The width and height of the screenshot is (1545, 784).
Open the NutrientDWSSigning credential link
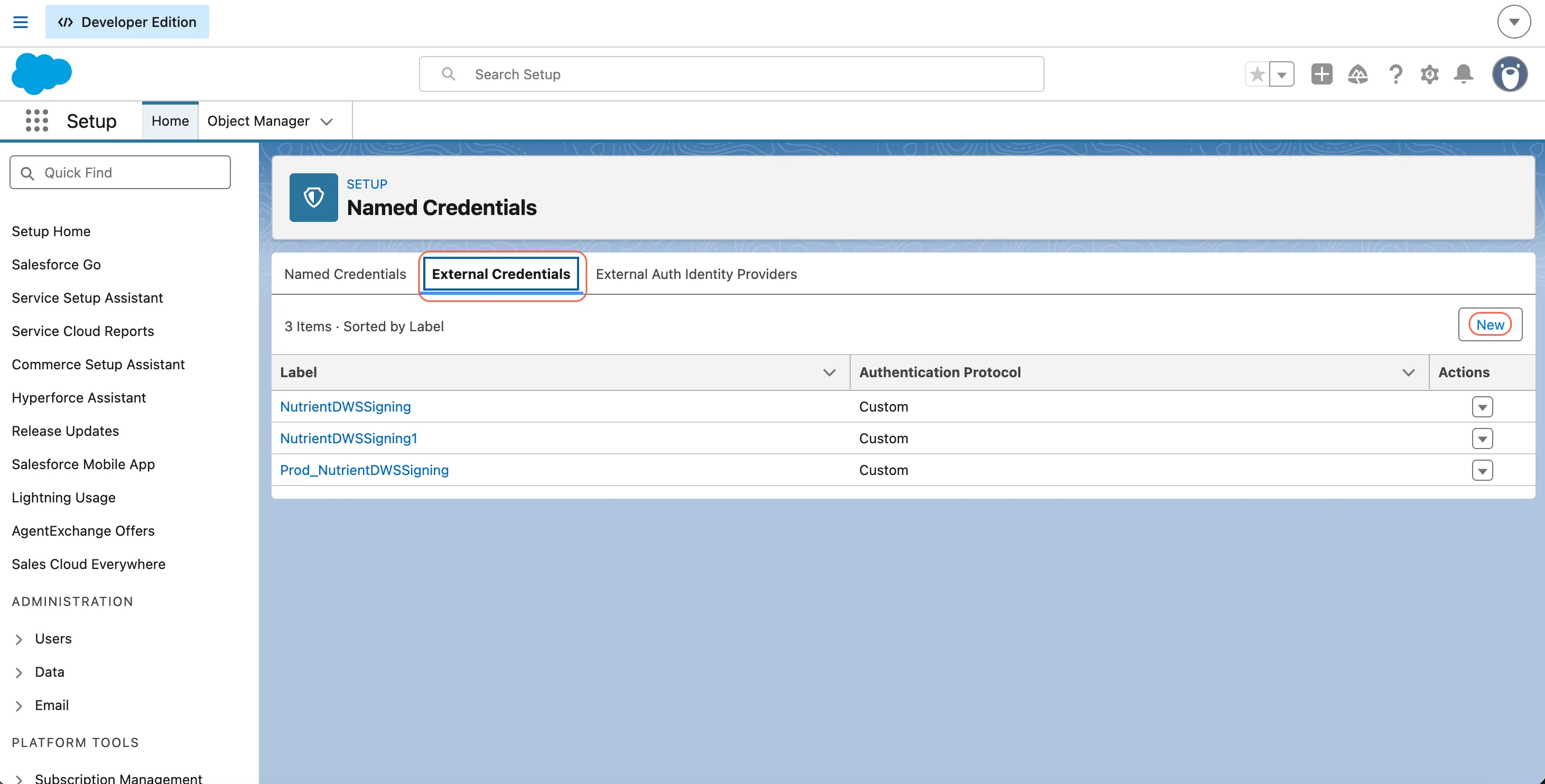pyautogui.click(x=346, y=406)
